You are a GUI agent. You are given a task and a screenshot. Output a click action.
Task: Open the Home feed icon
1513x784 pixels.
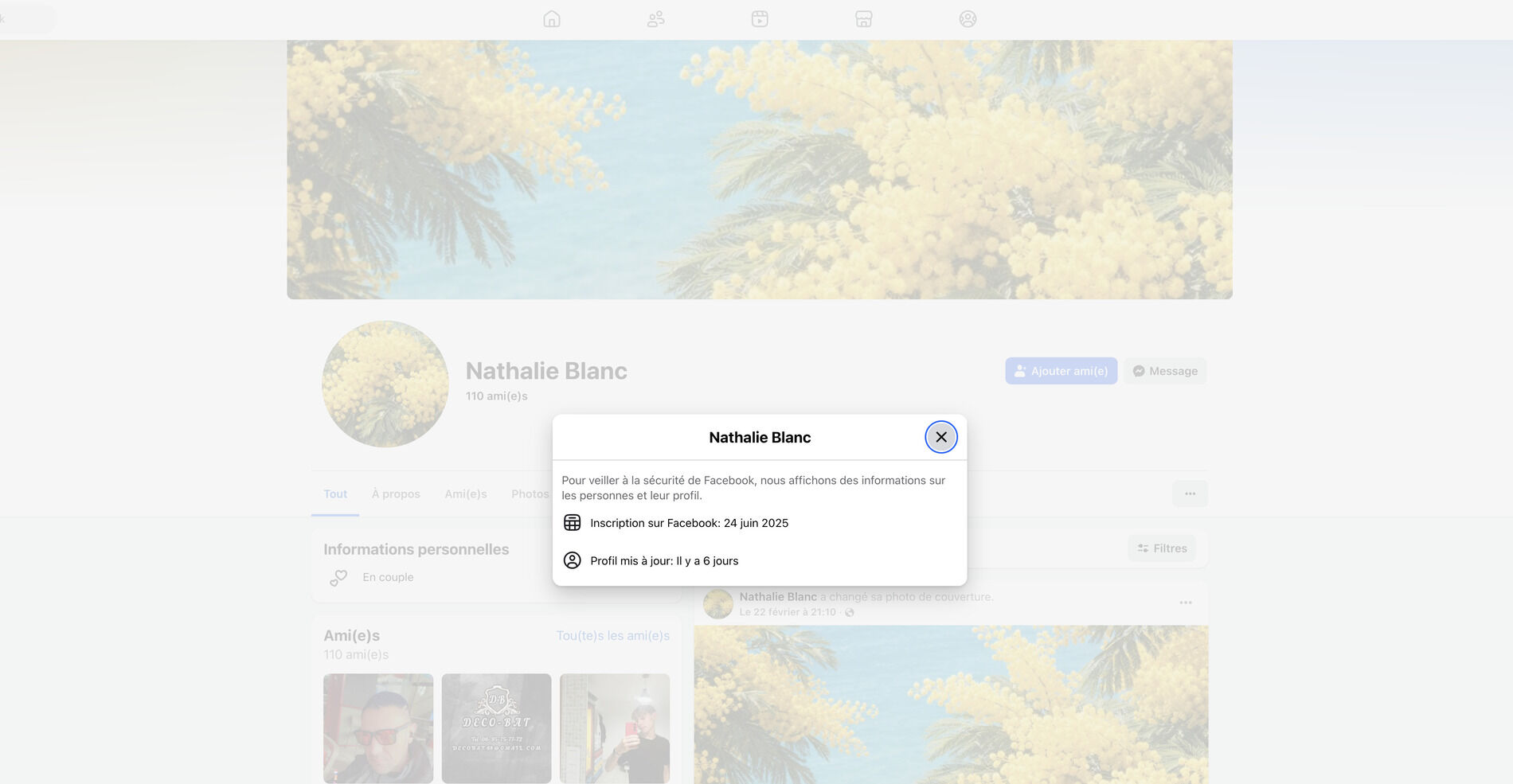click(552, 19)
